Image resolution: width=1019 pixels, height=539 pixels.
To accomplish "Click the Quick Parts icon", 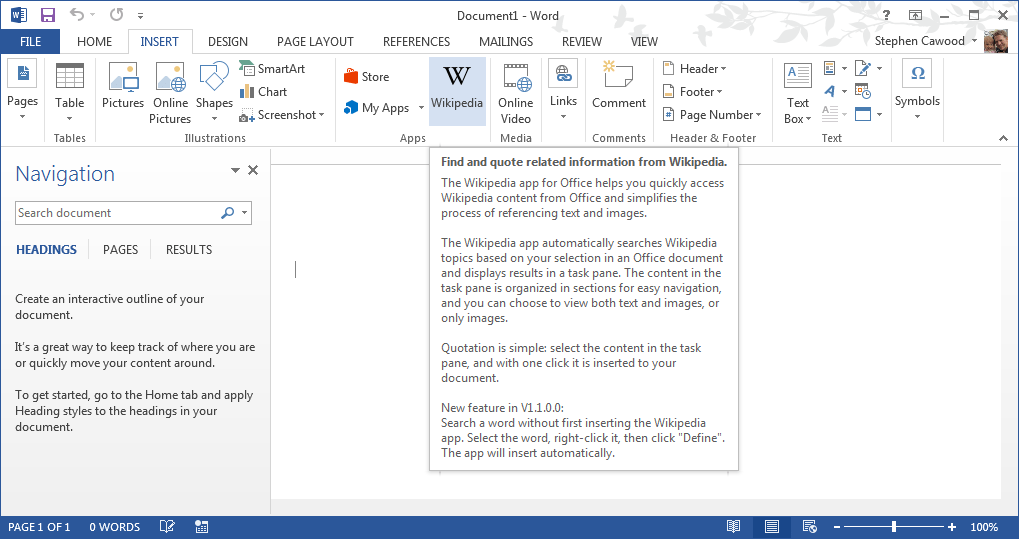I will click(829, 68).
